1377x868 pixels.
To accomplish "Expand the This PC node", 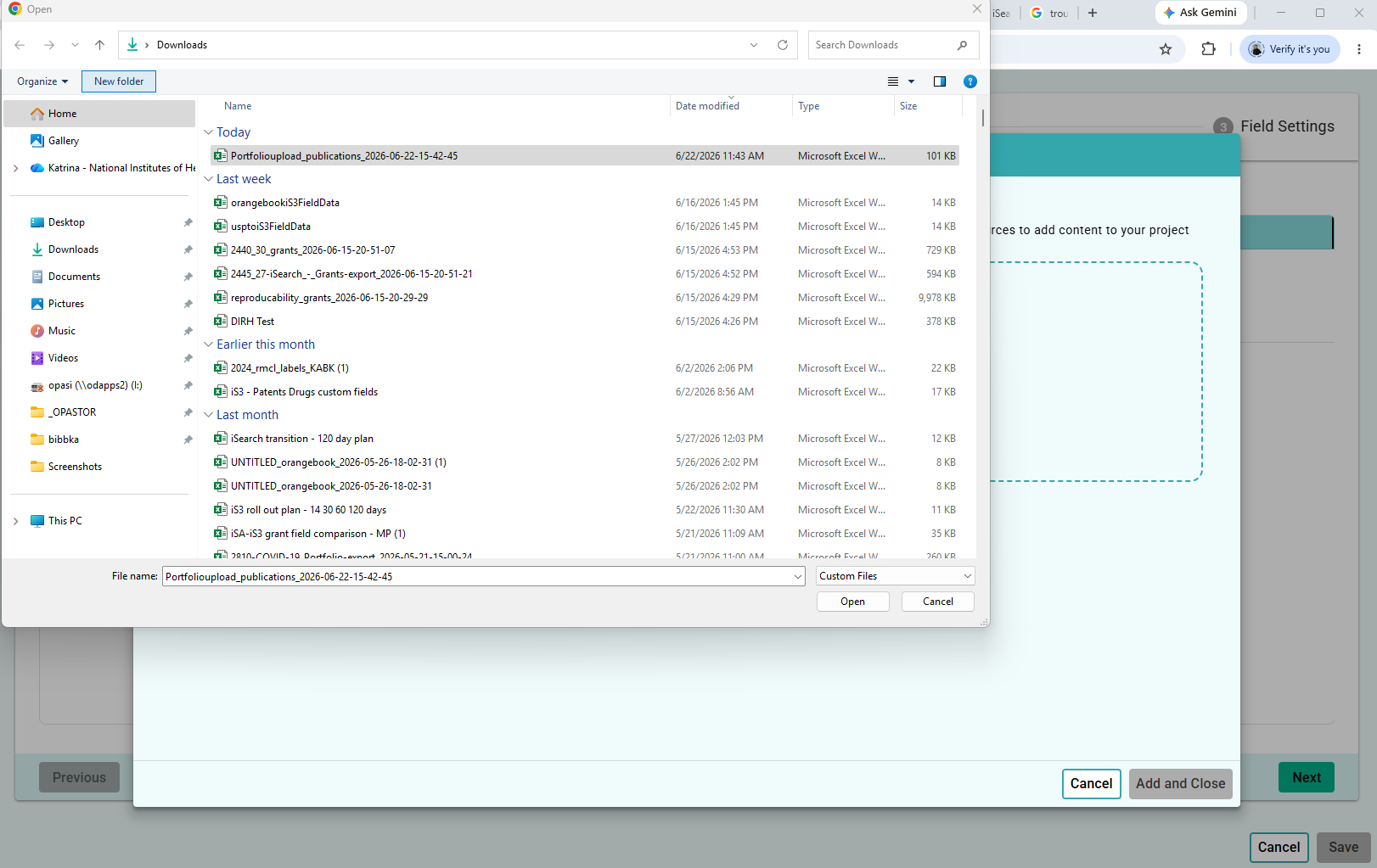I will coord(15,521).
